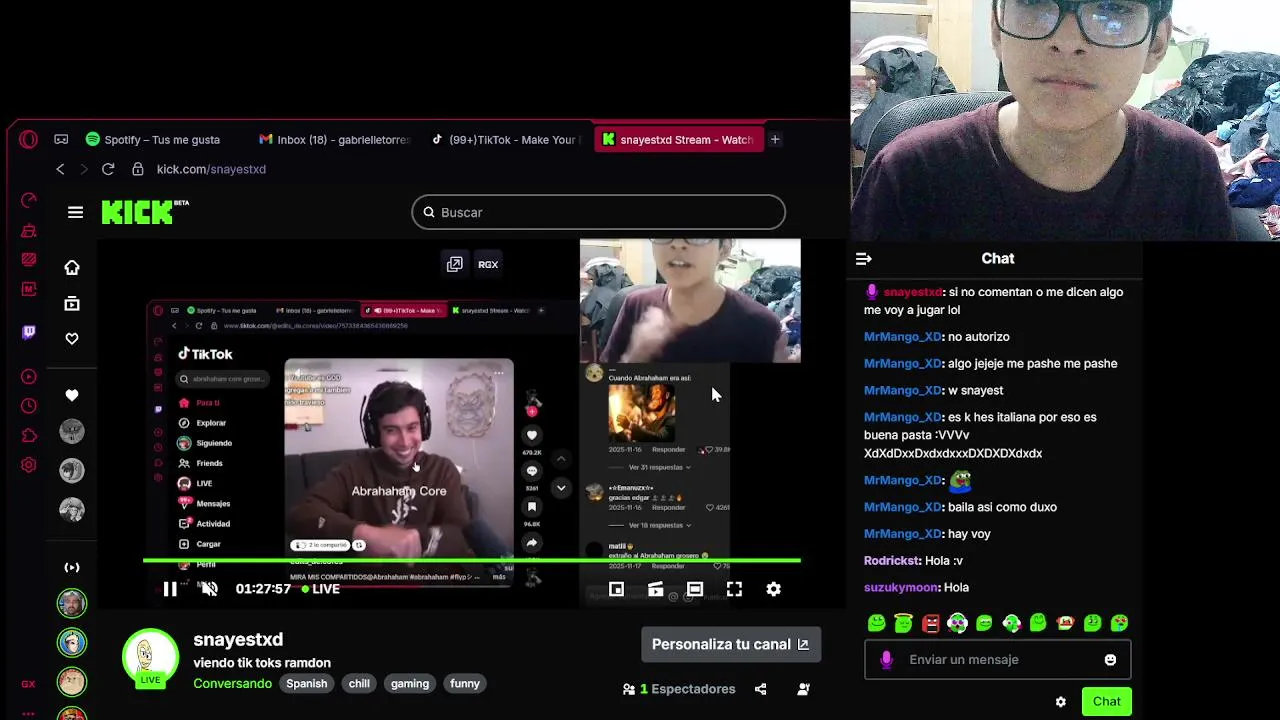This screenshot has height=720, width=1280.
Task: Toggle theater mode in player
Action: coord(695,589)
